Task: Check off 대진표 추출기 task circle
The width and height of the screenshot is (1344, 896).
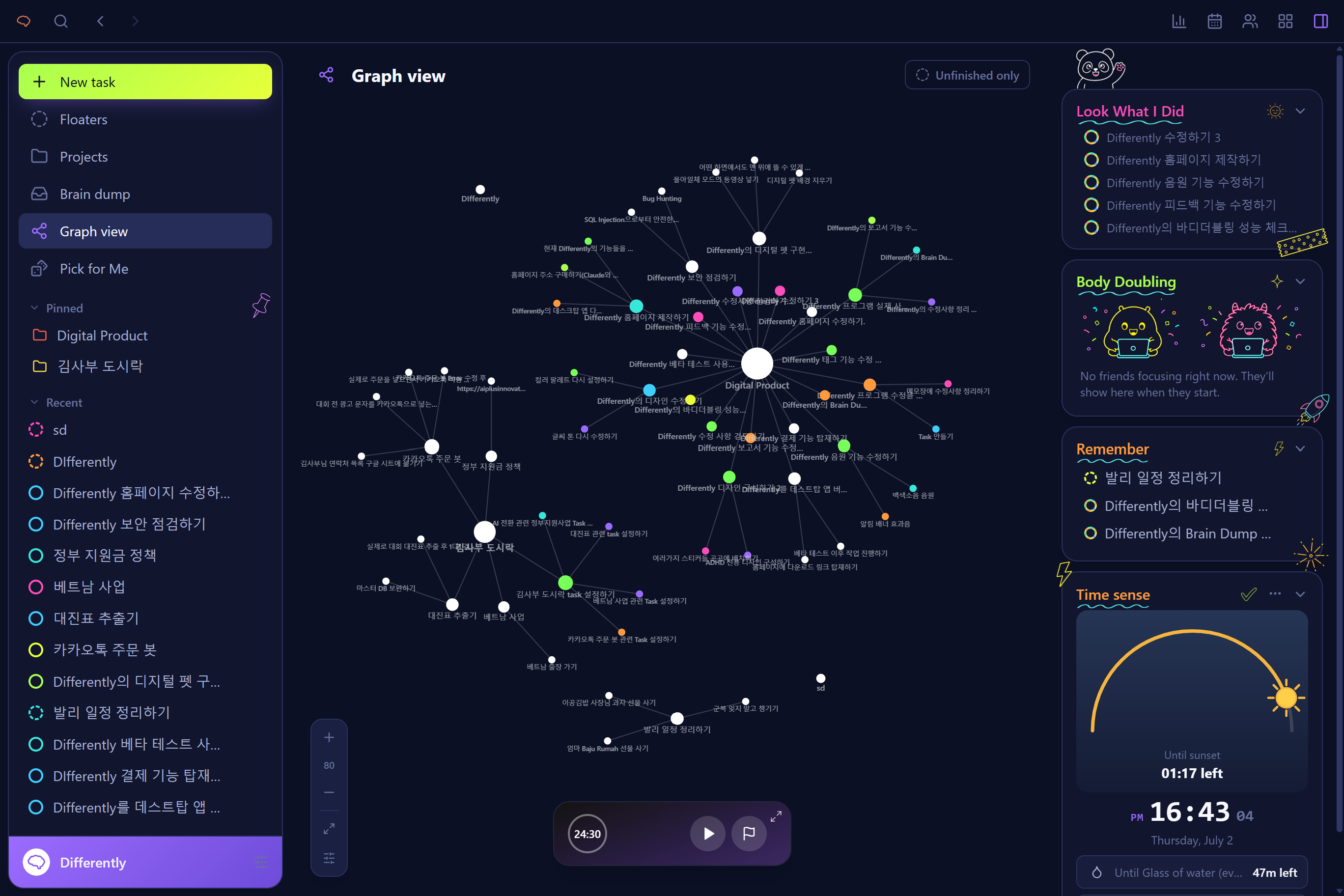Action: pos(36,618)
